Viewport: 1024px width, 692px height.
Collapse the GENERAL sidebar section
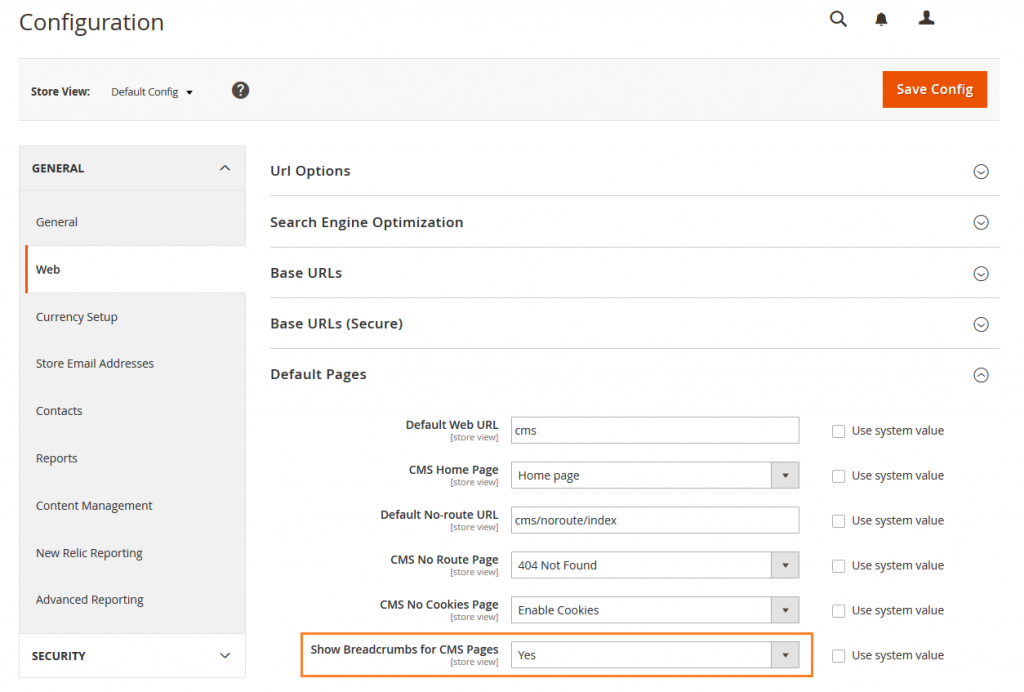tap(133, 168)
